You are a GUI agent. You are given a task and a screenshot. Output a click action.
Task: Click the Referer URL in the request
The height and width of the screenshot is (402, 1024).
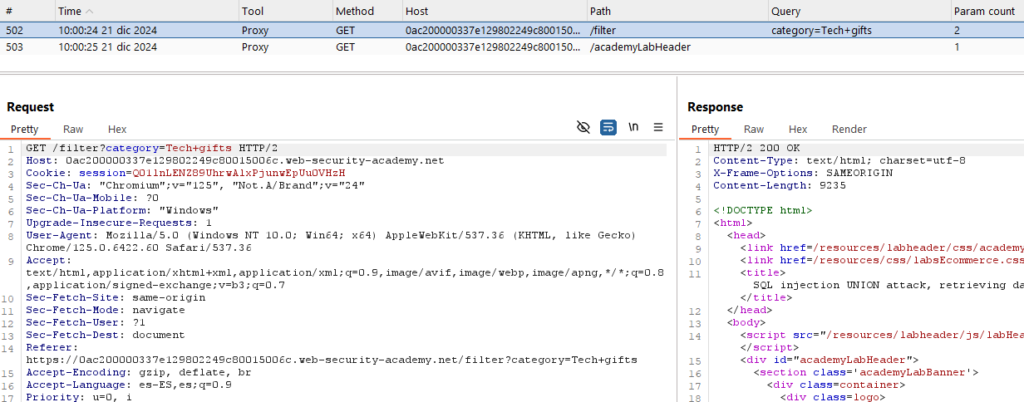point(331,360)
